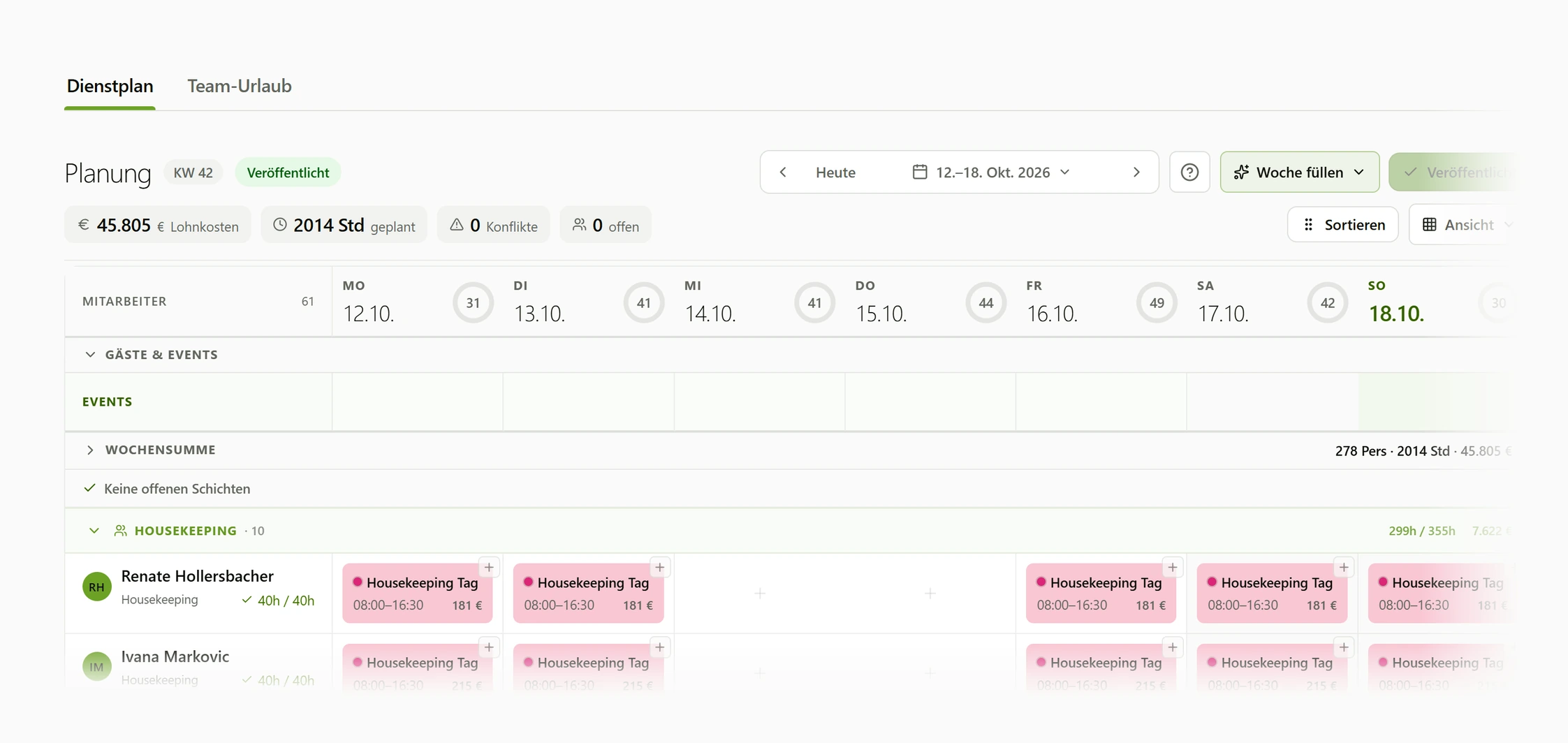This screenshot has width=1568, height=743.
Task: Collapse the Housekeeping group
Action: (x=94, y=531)
